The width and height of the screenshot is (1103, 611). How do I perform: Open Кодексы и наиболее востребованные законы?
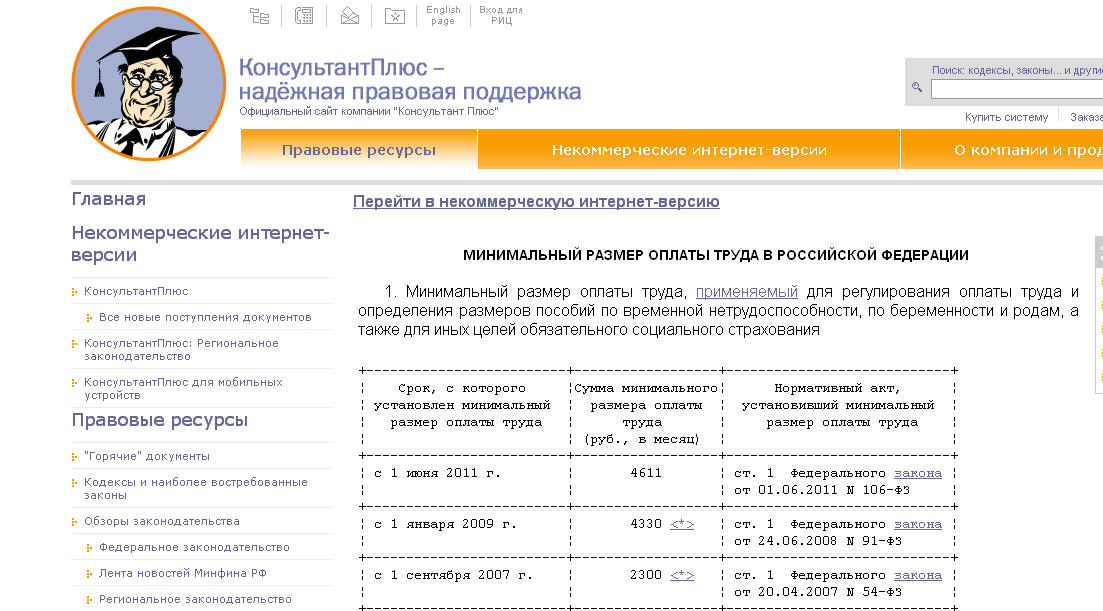click(196, 489)
